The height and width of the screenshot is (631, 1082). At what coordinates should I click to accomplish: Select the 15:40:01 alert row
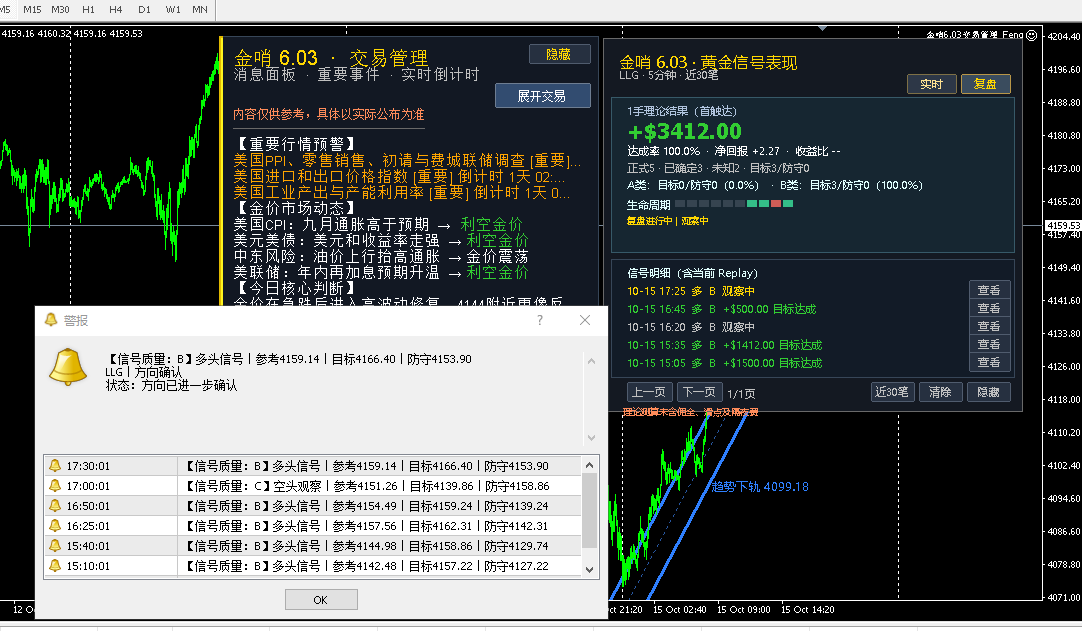313,546
